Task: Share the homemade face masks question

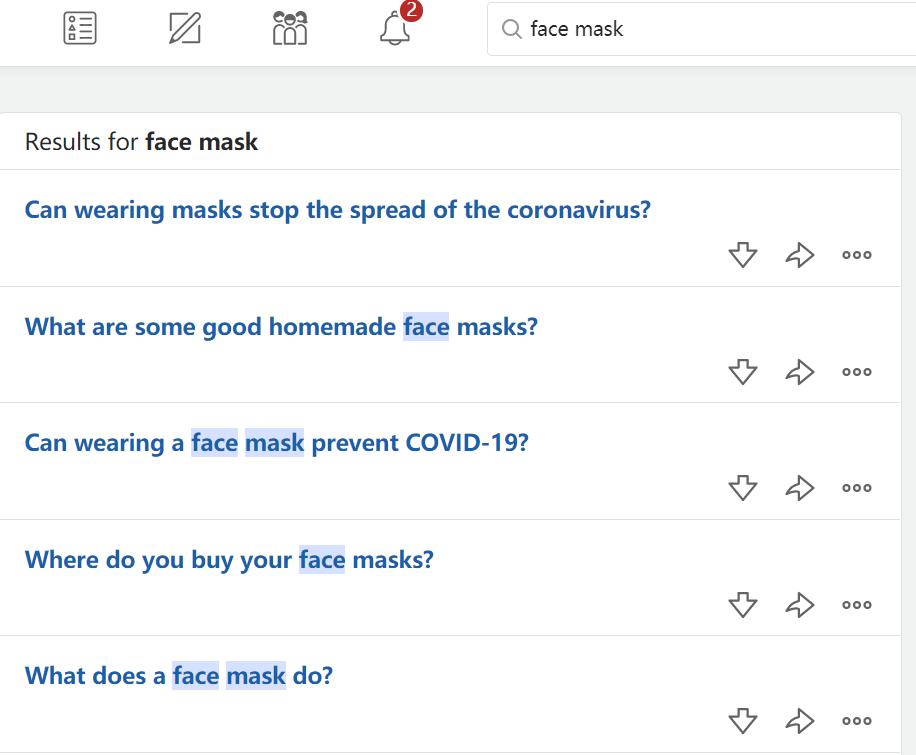Action: (x=800, y=372)
